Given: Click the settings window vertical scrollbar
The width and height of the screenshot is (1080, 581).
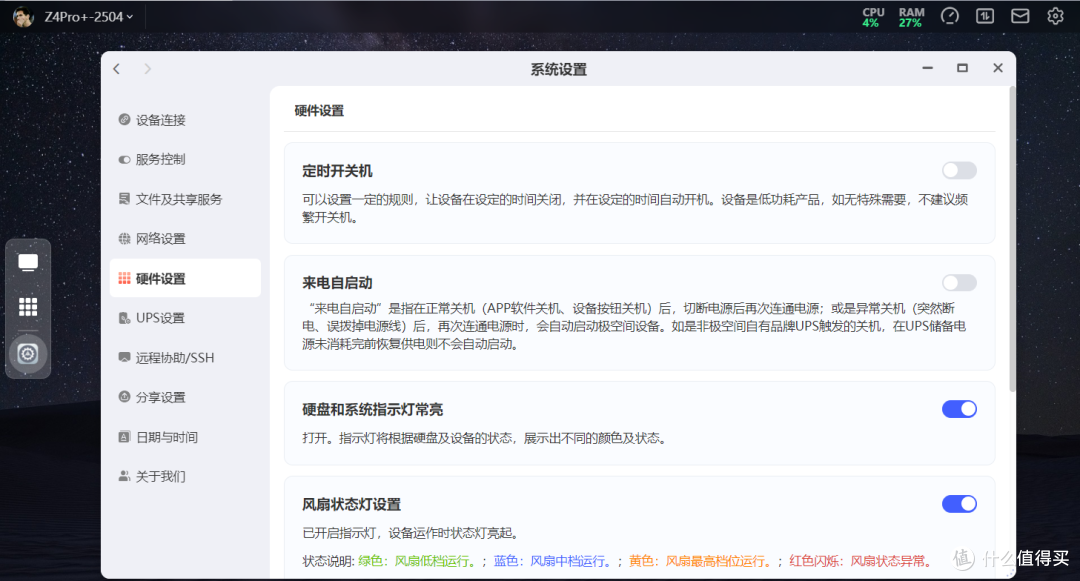Looking at the screenshot, I should pos(1012,239).
